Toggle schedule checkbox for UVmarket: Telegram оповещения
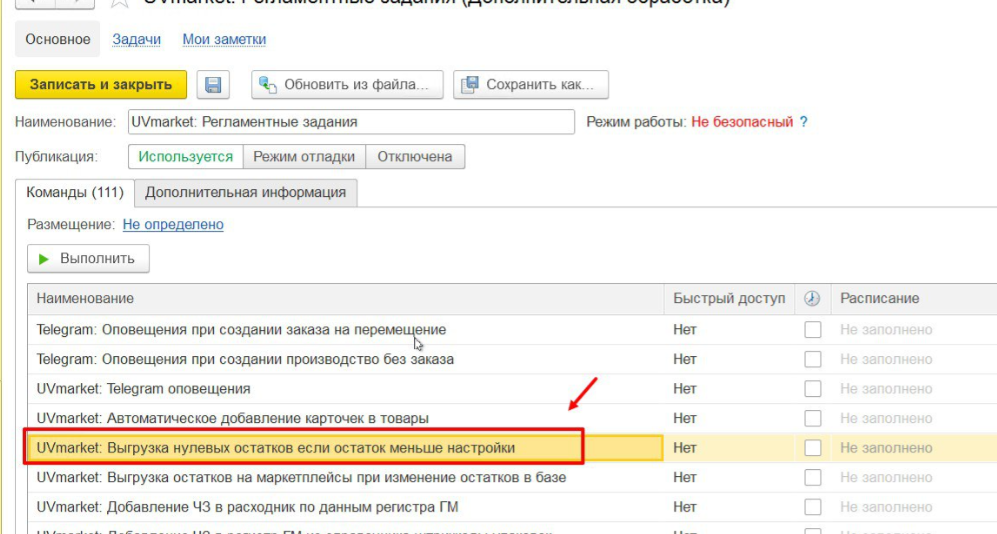997x534 pixels. [813, 389]
